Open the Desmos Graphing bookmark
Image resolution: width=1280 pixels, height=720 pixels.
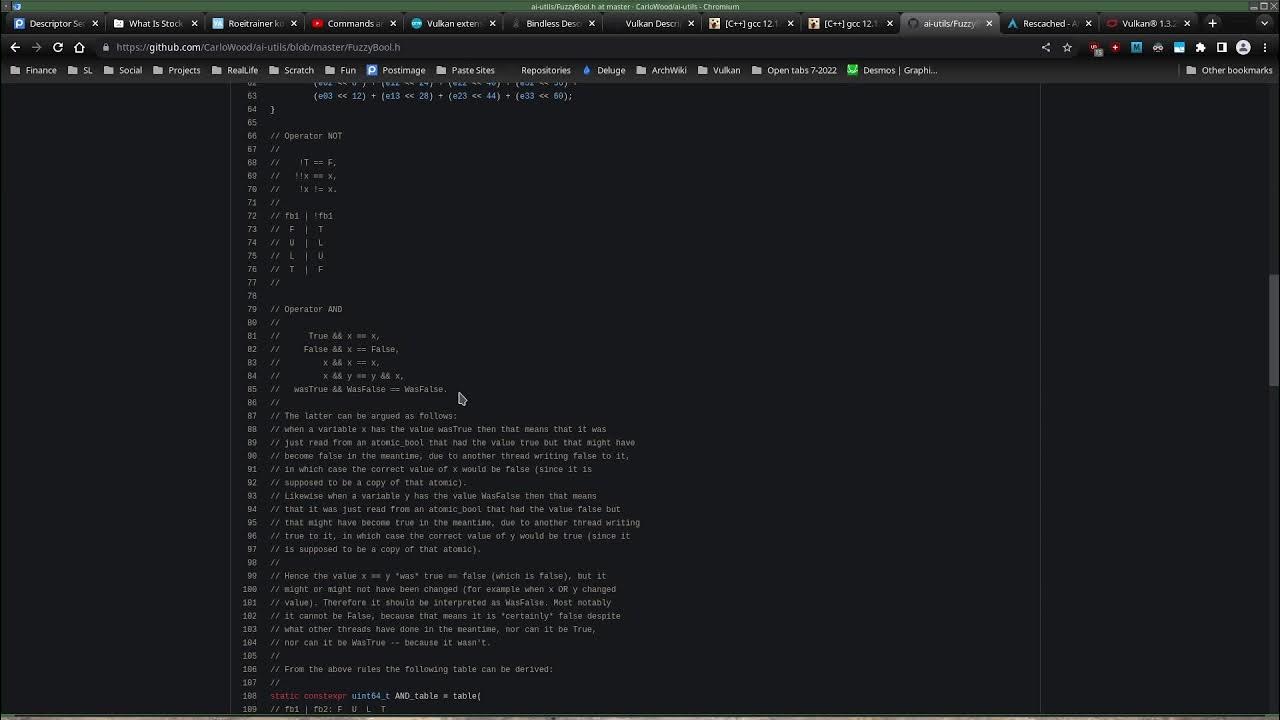[x=892, y=70]
